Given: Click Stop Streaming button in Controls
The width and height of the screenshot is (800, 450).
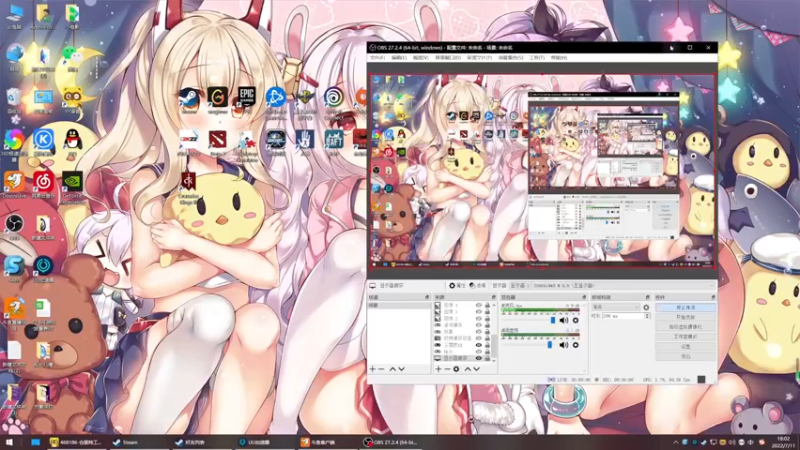Looking at the screenshot, I should coord(685,308).
